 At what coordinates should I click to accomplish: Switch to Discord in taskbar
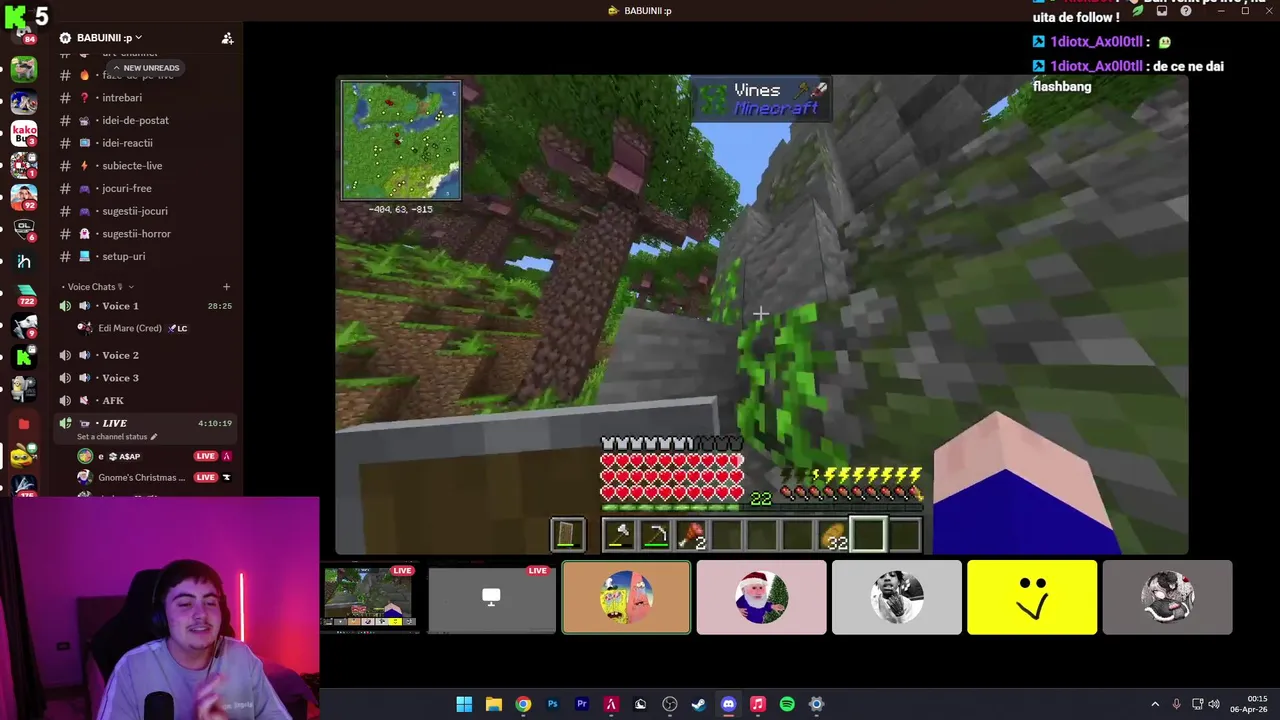pyautogui.click(x=728, y=704)
